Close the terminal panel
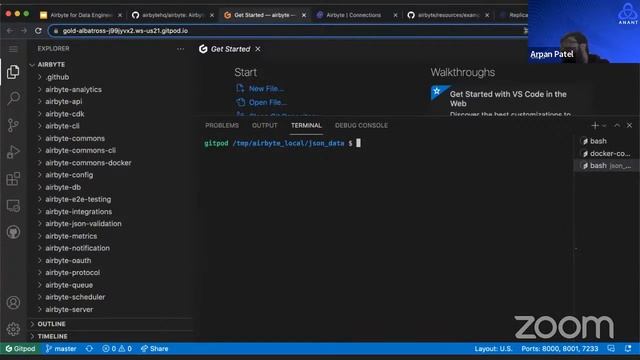Screen dimensions: 640x360 [x=629, y=125]
